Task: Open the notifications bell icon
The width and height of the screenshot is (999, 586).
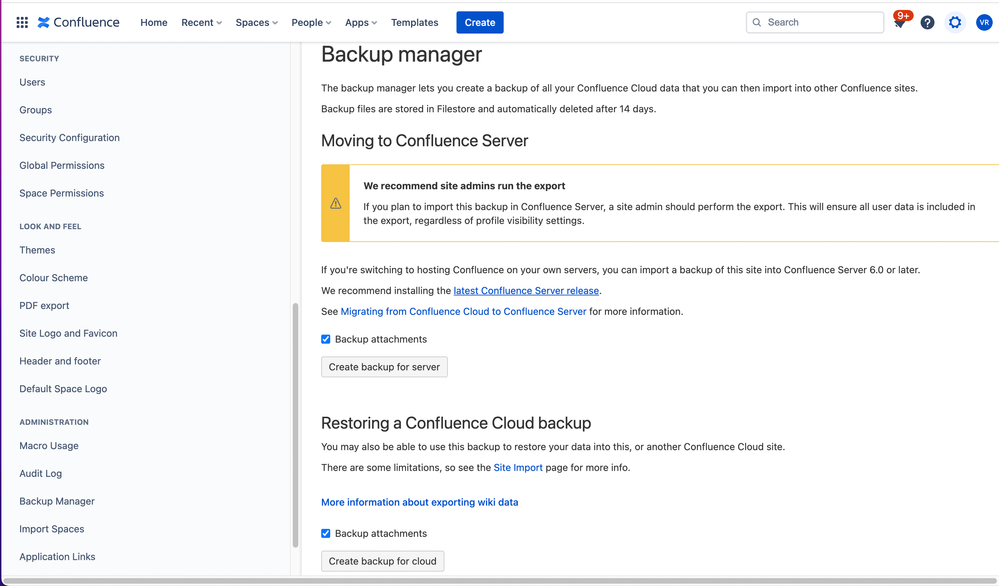Action: 899,23
